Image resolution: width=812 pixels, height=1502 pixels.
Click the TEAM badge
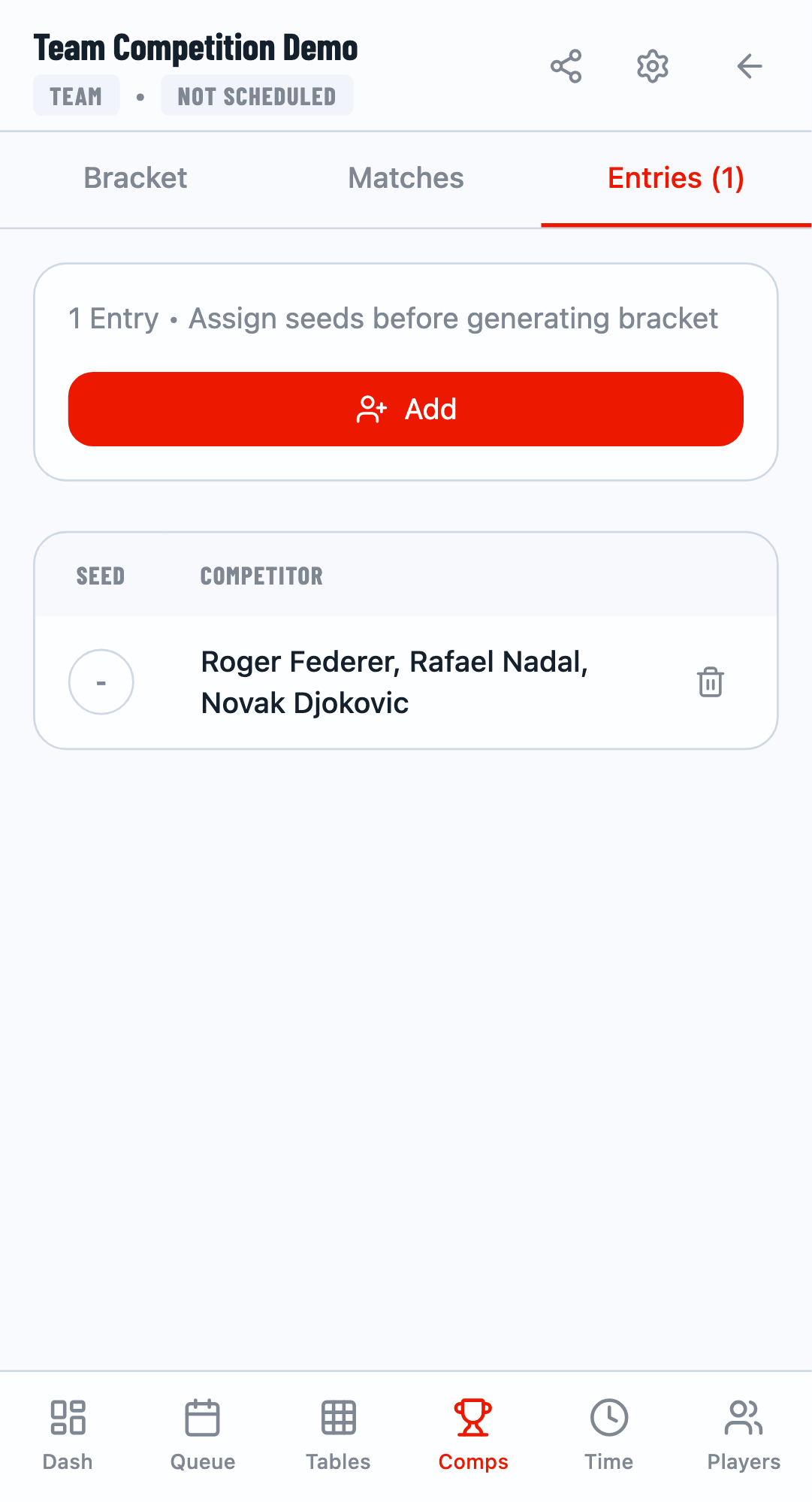(x=76, y=96)
